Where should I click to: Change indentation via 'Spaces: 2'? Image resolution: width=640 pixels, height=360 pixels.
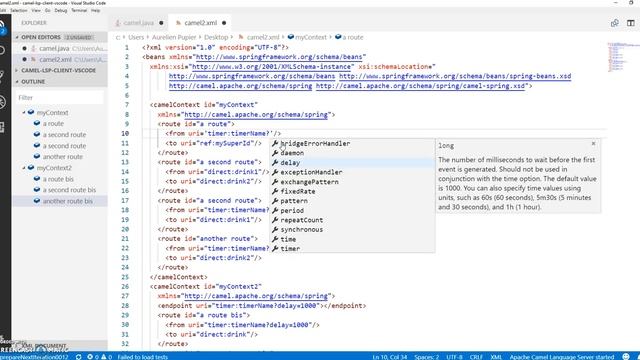[427, 357]
